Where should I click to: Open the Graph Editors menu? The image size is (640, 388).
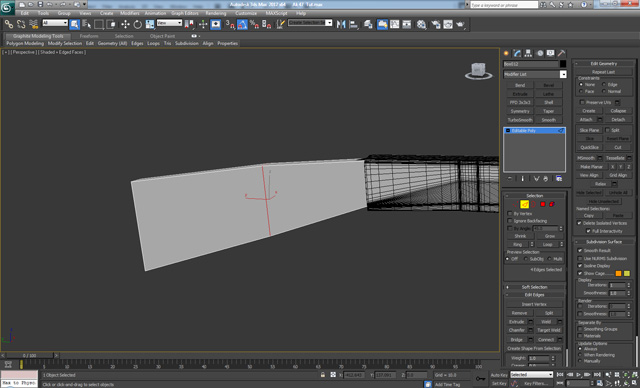[184, 13]
